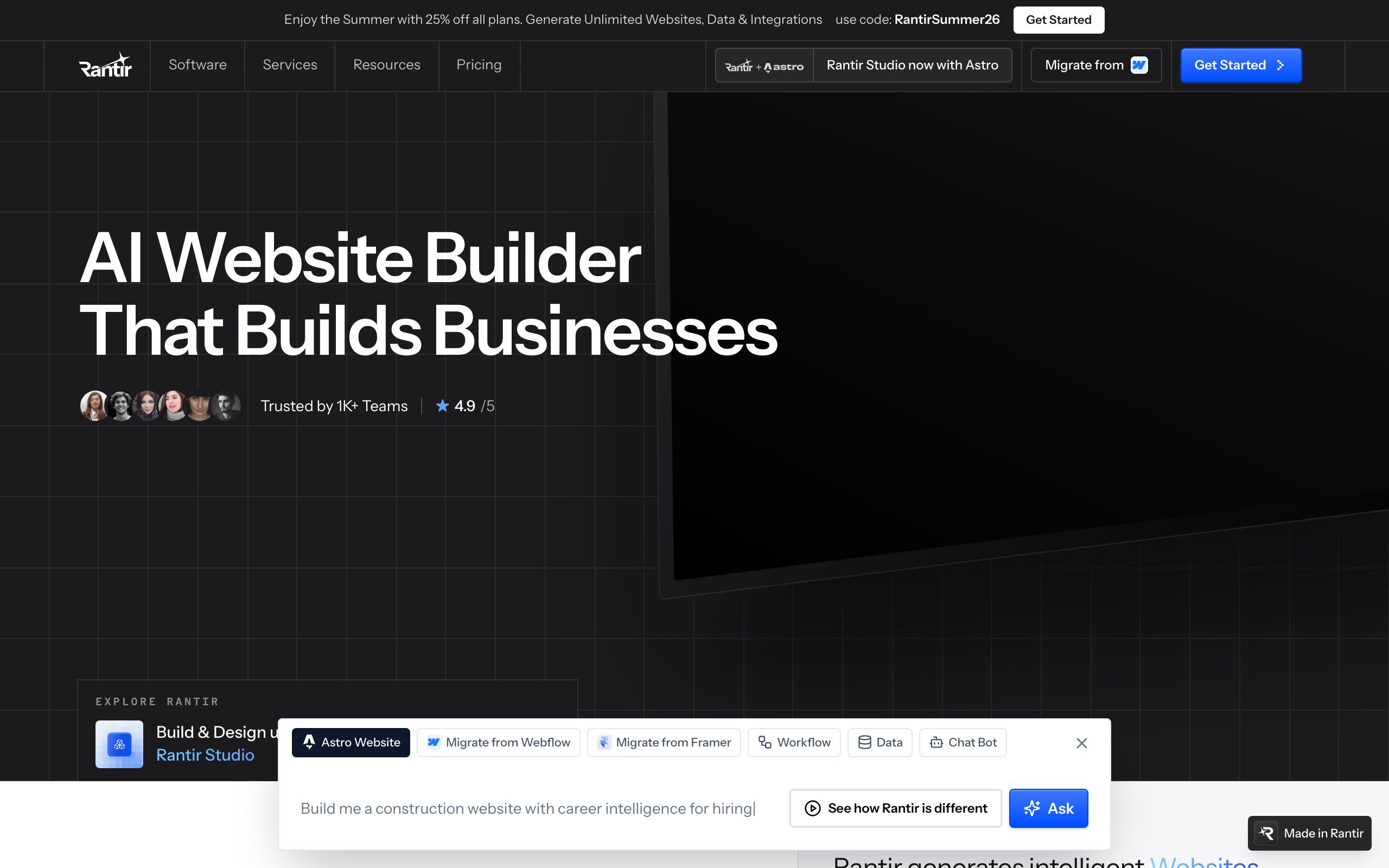Viewport: 1389px width, 868px height.
Task: Click the arrow icon on blue Get Started
Action: 1280,66
